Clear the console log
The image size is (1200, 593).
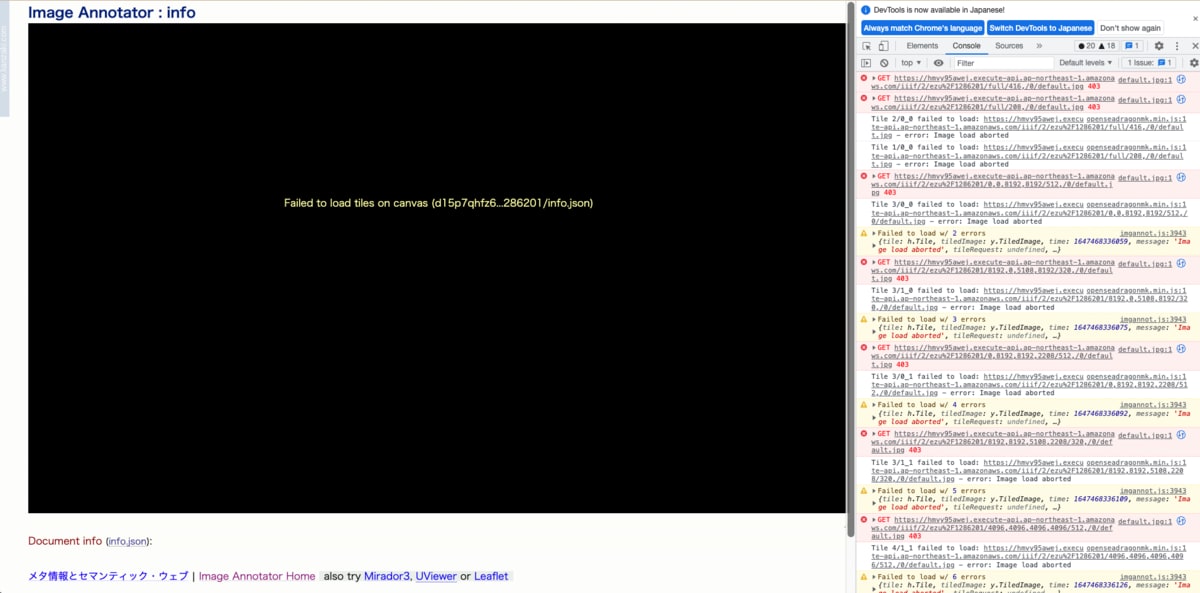click(884, 63)
